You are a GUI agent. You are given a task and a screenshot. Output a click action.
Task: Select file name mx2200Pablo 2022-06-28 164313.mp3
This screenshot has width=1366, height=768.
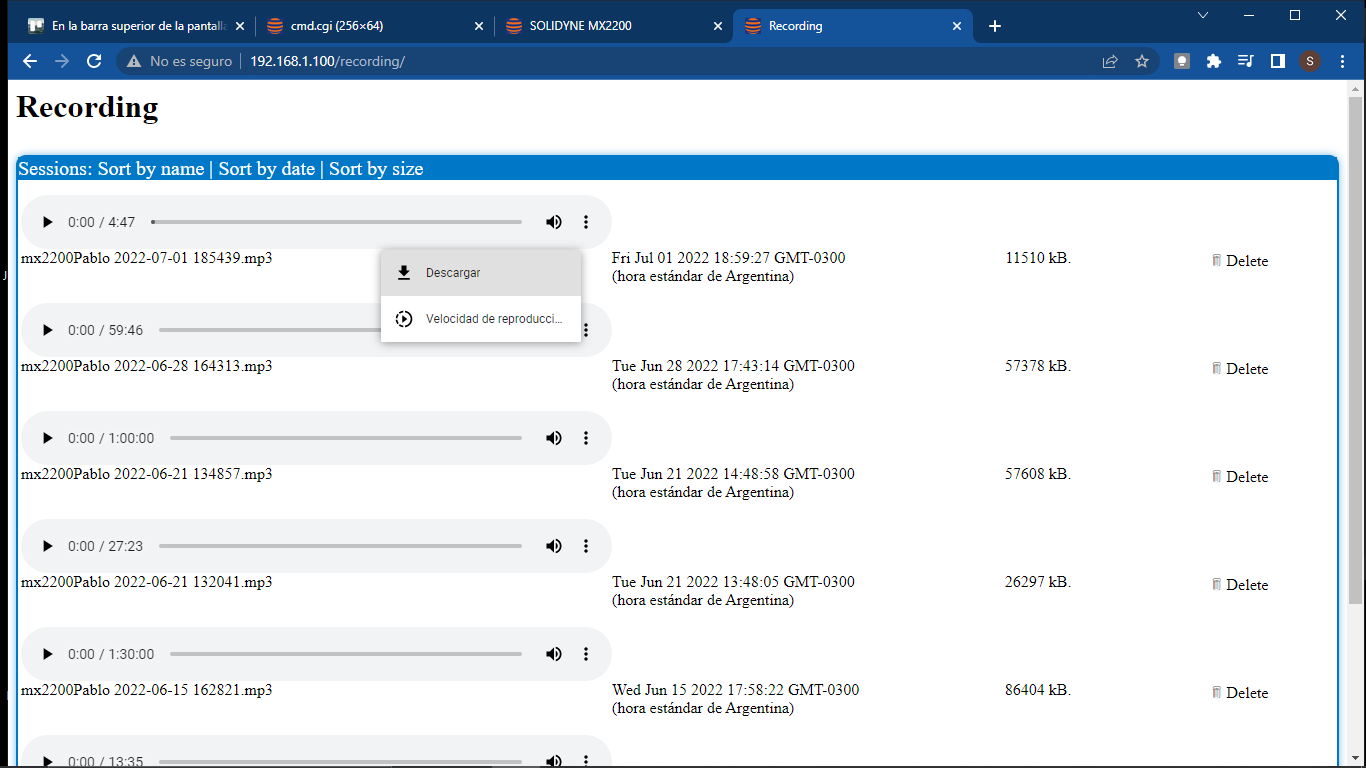[147, 366]
